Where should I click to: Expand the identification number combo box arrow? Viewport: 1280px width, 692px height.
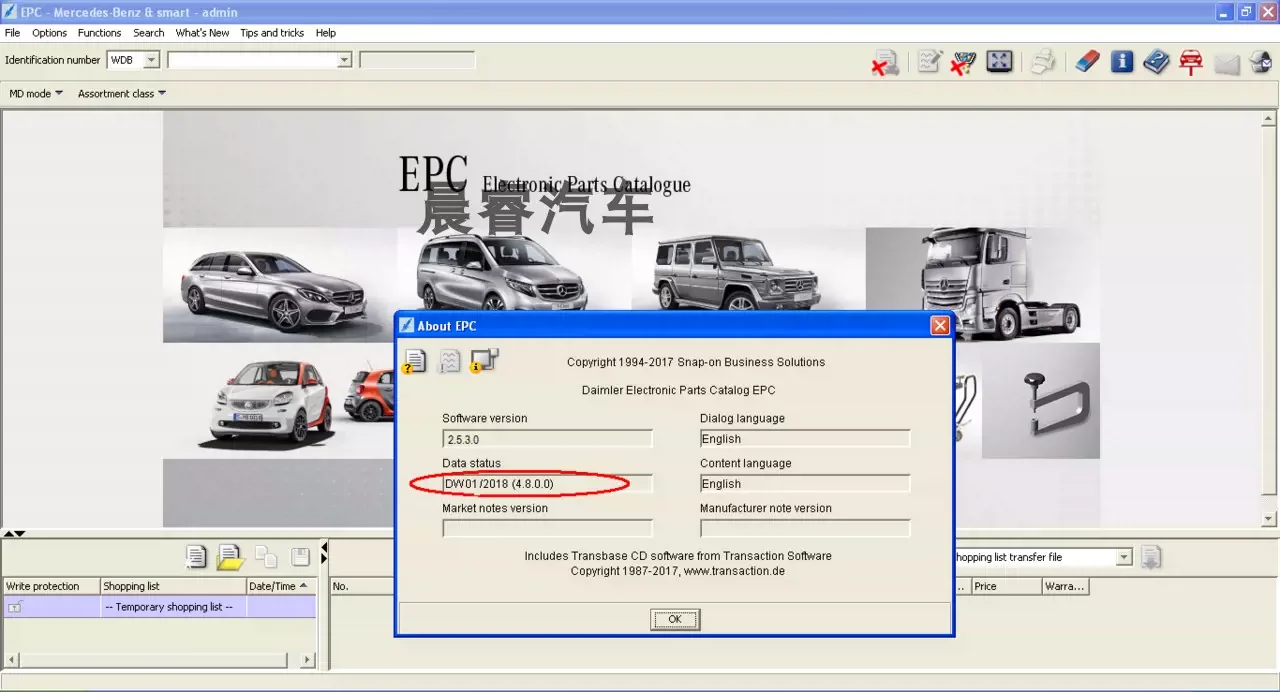click(344, 60)
